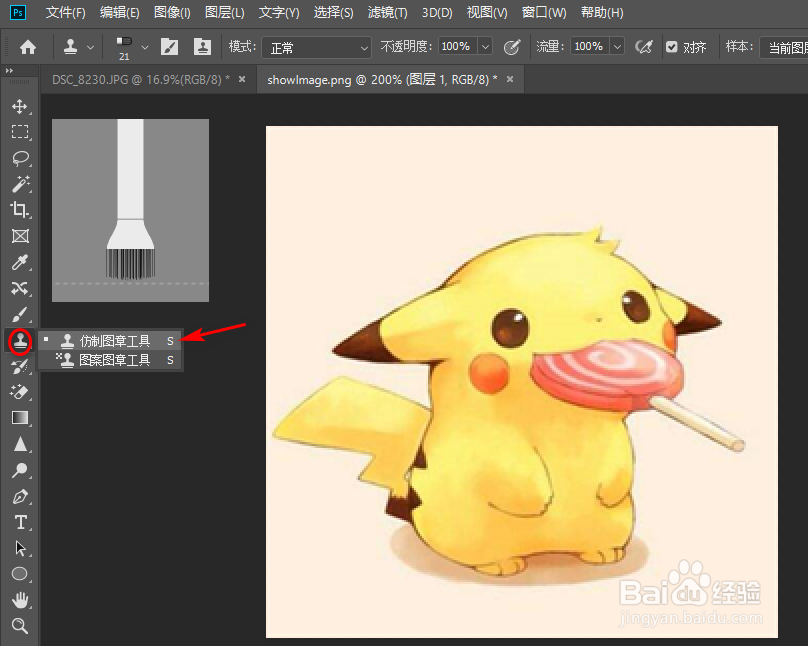Select the Zoom tool
The image size is (808, 646).
tap(20, 626)
